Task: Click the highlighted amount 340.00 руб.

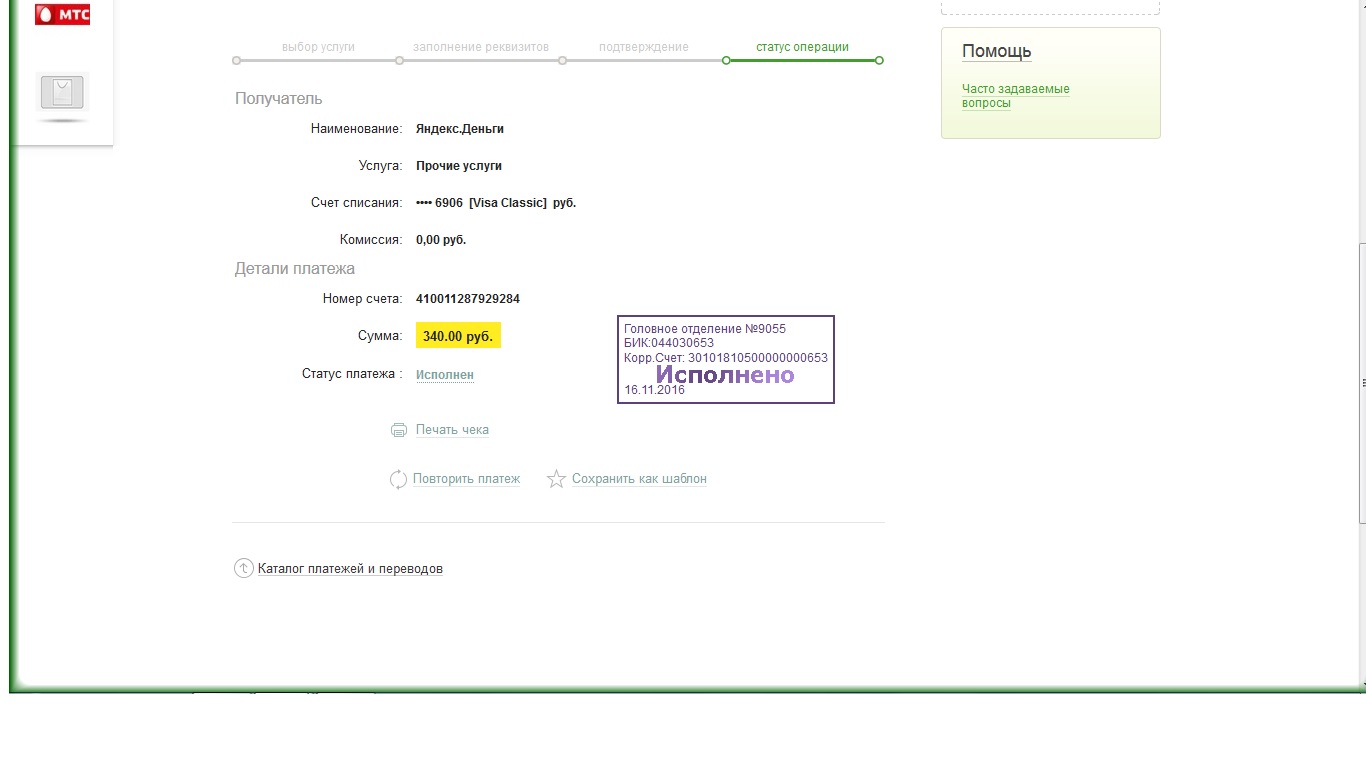Action: (x=458, y=336)
